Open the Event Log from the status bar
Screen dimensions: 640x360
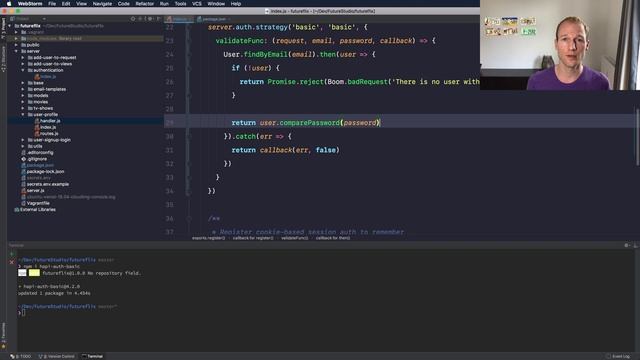point(618,356)
